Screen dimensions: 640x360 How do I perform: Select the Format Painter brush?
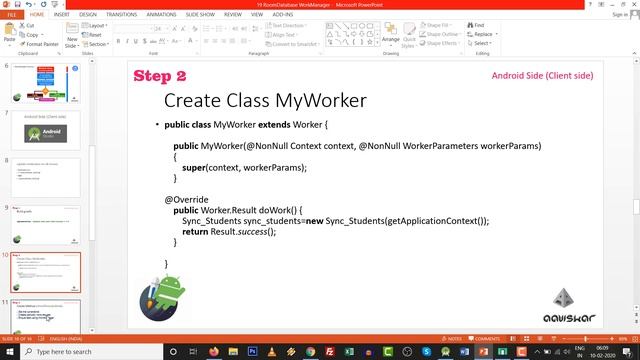click(x=39, y=44)
